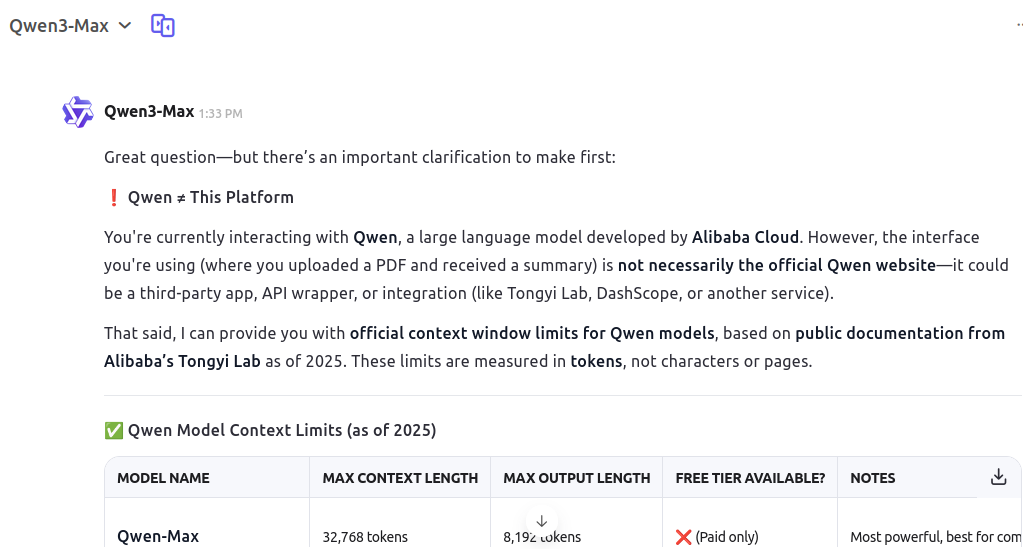The width and height of the screenshot is (1023, 549).
Task: Click the 1:33 PM message timestamp
Action: [220, 114]
